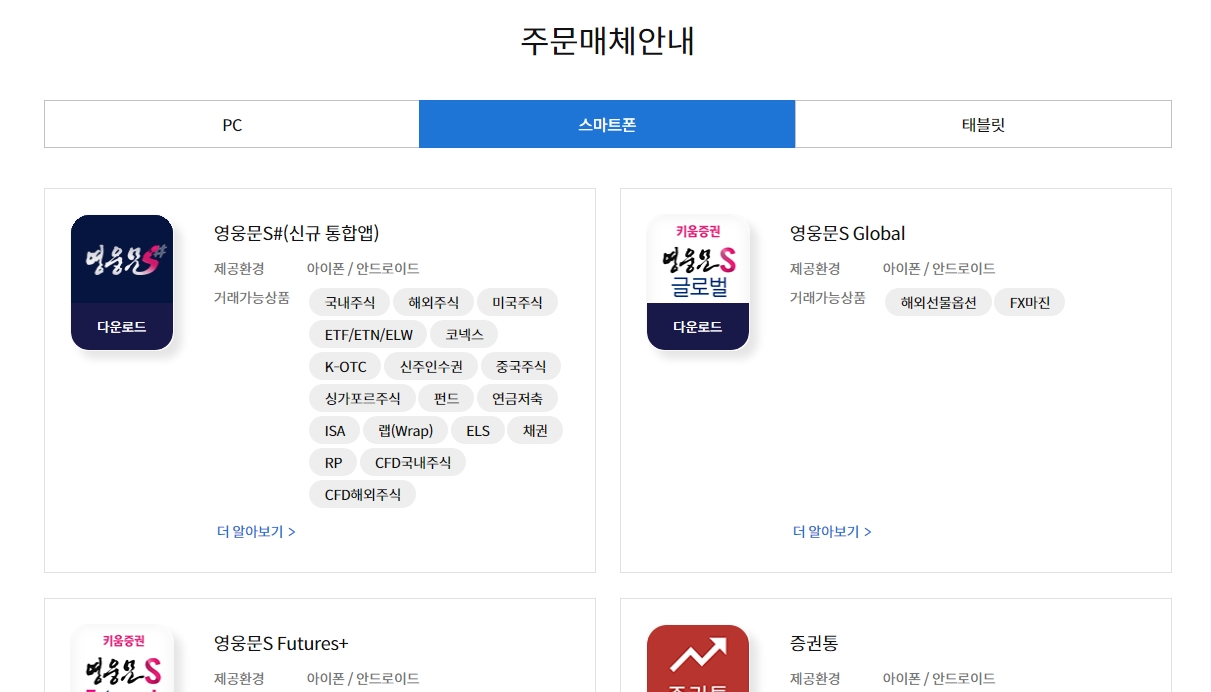Click 아이폰 / 안드로이드 text in 영웅문S Global card
Viewport: 1211px width, 692px height.
tap(939, 268)
